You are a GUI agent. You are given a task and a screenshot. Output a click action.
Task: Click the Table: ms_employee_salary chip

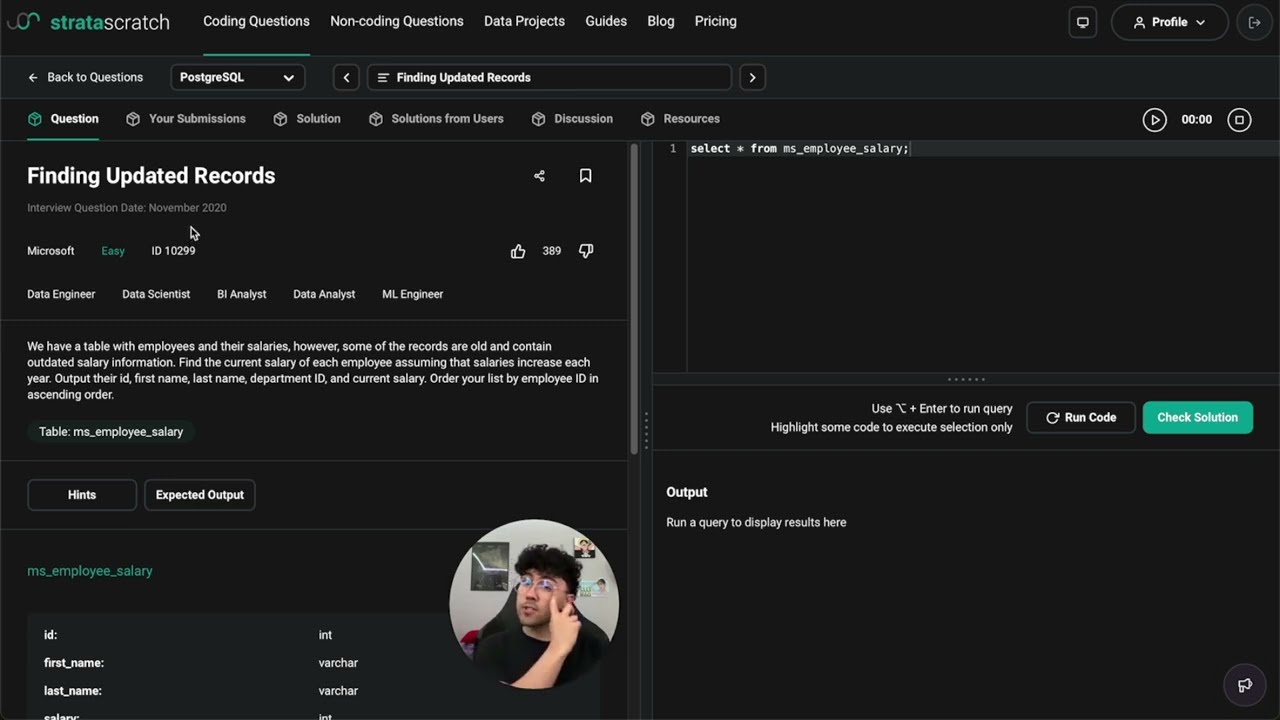111,432
